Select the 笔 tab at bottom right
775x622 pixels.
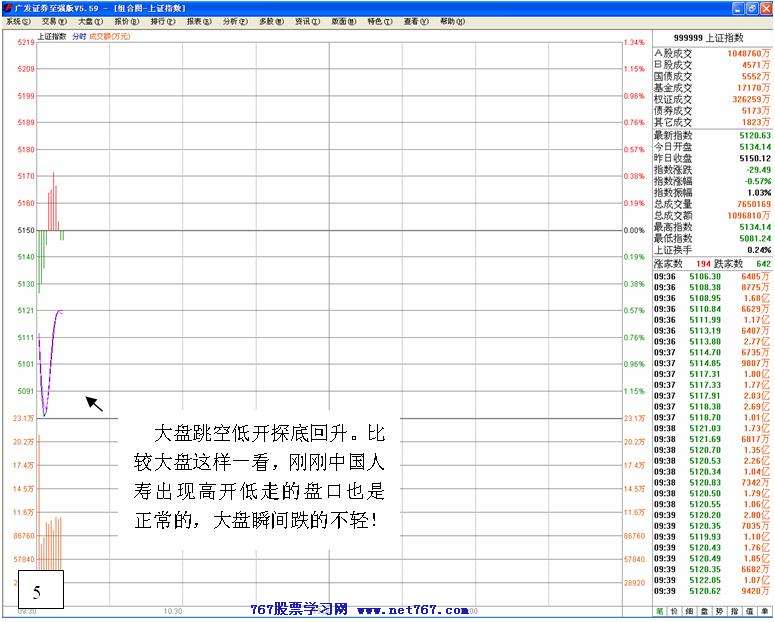pos(661,610)
